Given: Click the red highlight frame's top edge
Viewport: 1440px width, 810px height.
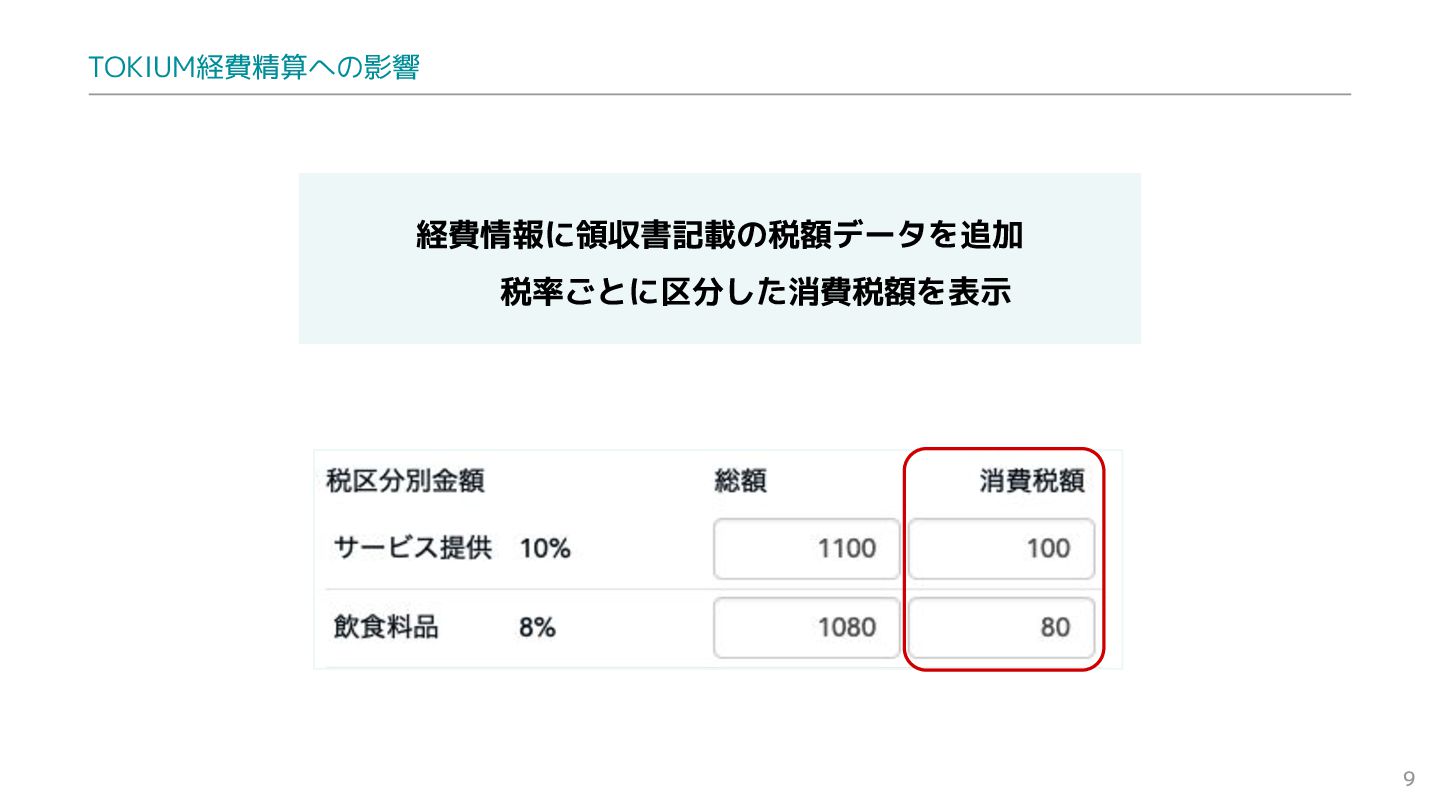Looking at the screenshot, I should click(1003, 449).
